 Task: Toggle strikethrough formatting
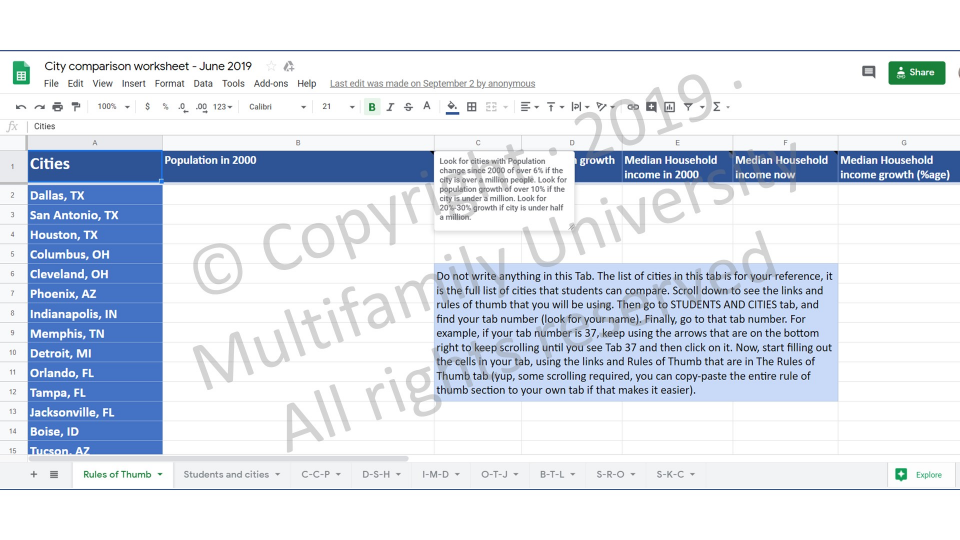(408, 107)
